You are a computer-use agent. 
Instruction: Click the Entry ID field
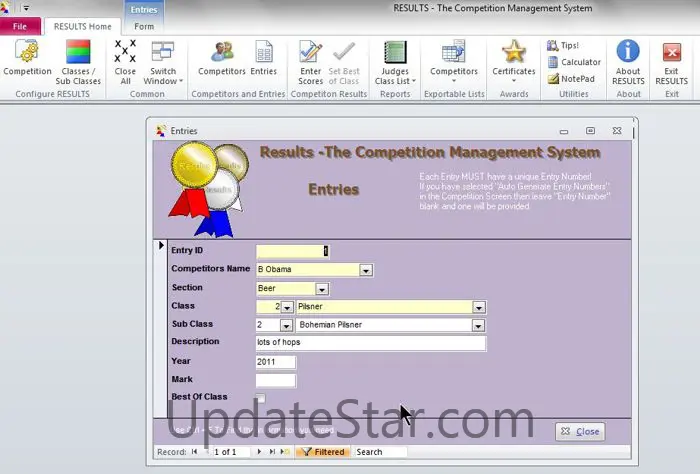[293, 251]
